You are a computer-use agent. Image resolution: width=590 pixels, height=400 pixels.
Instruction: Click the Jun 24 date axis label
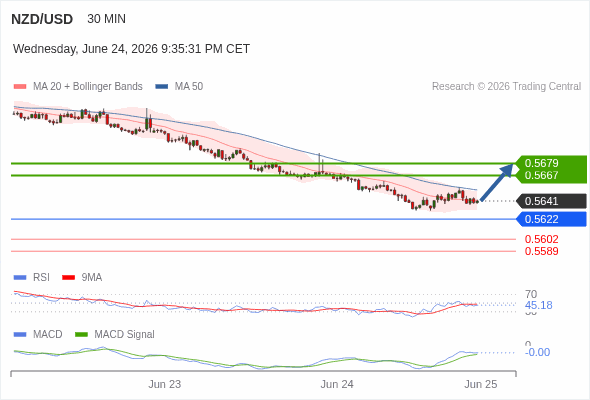tap(337, 385)
